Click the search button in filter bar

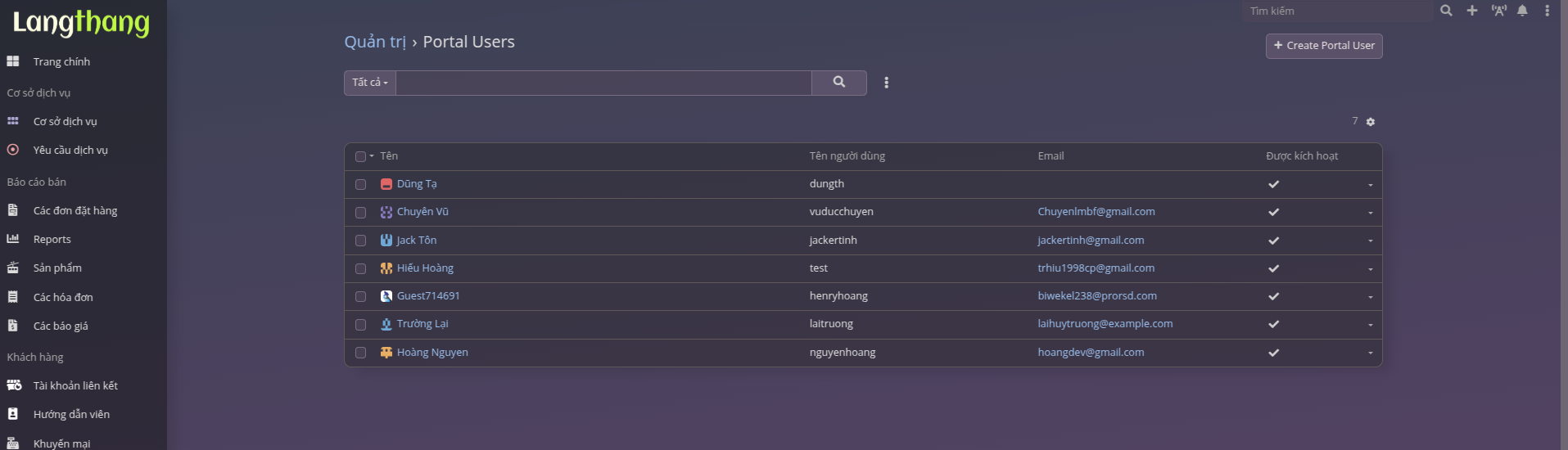tap(838, 83)
